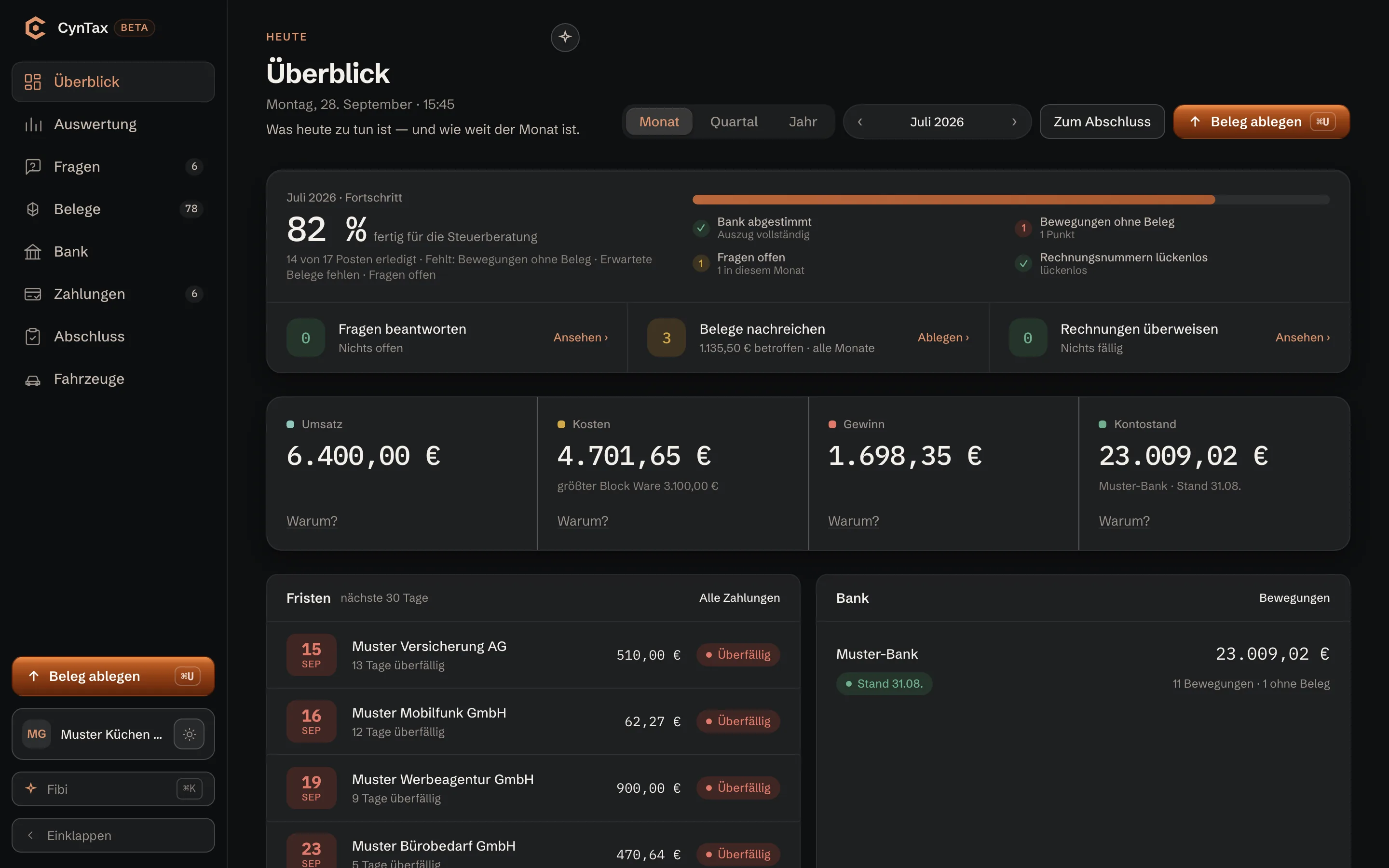Viewport: 1389px width, 868px height.
Task: Click Warum? under Umsatz
Action: pyautogui.click(x=312, y=521)
